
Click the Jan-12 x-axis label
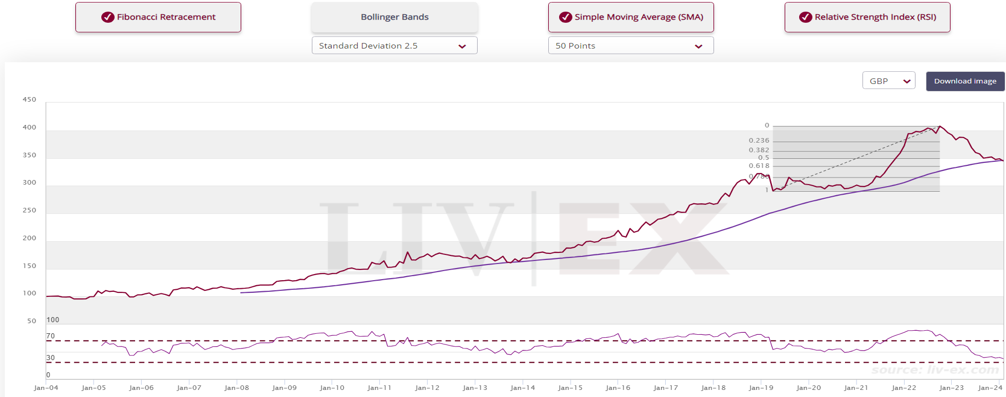427,388
